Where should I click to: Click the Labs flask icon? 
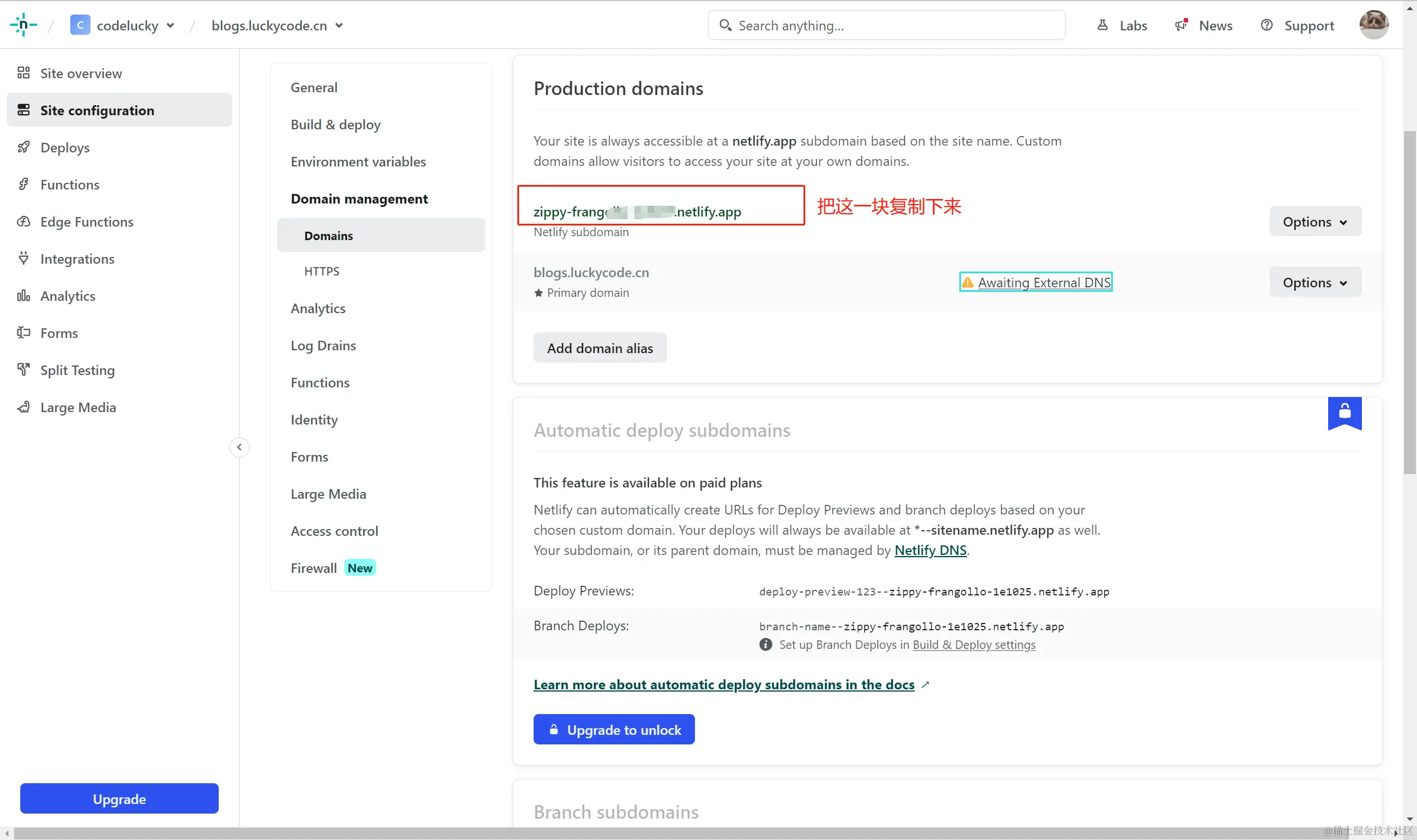(x=1102, y=25)
